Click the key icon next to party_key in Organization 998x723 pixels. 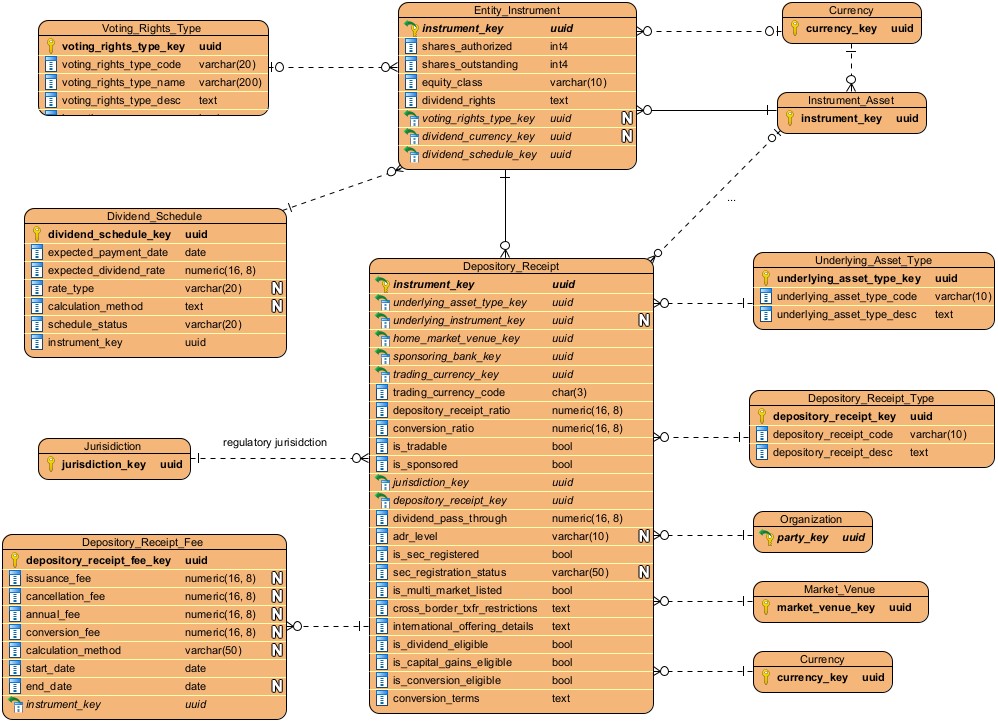point(766,538)
